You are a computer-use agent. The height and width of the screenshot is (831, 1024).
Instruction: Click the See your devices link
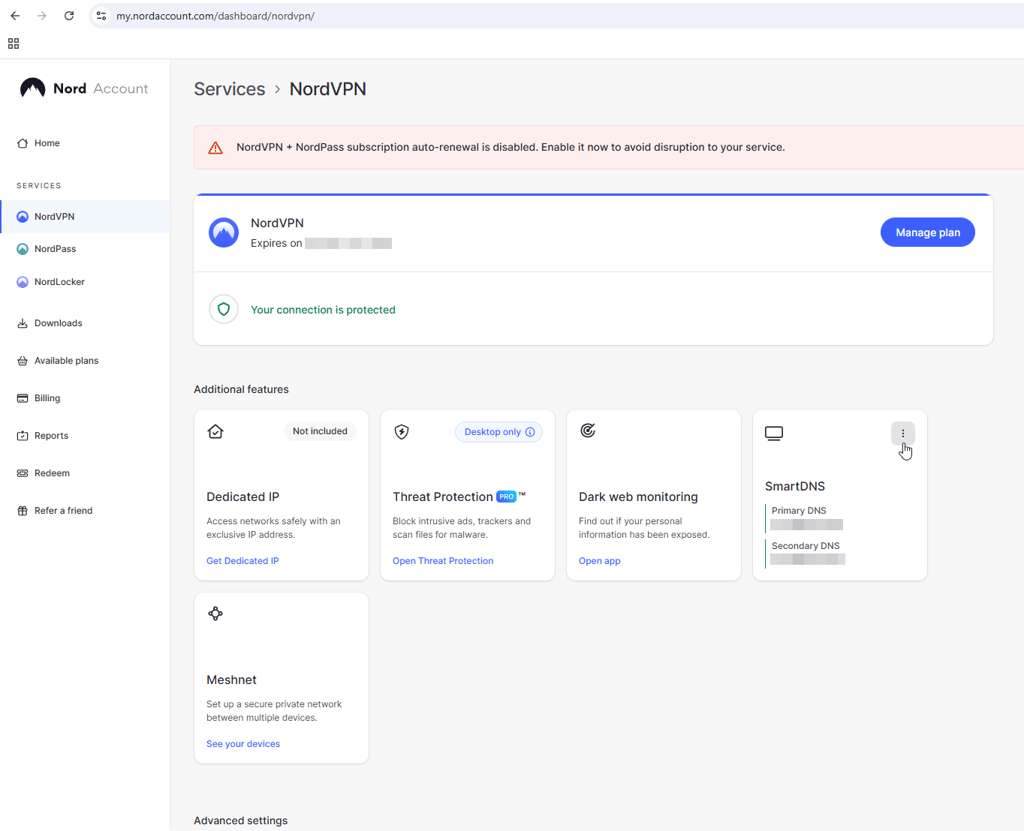[243, 743]
